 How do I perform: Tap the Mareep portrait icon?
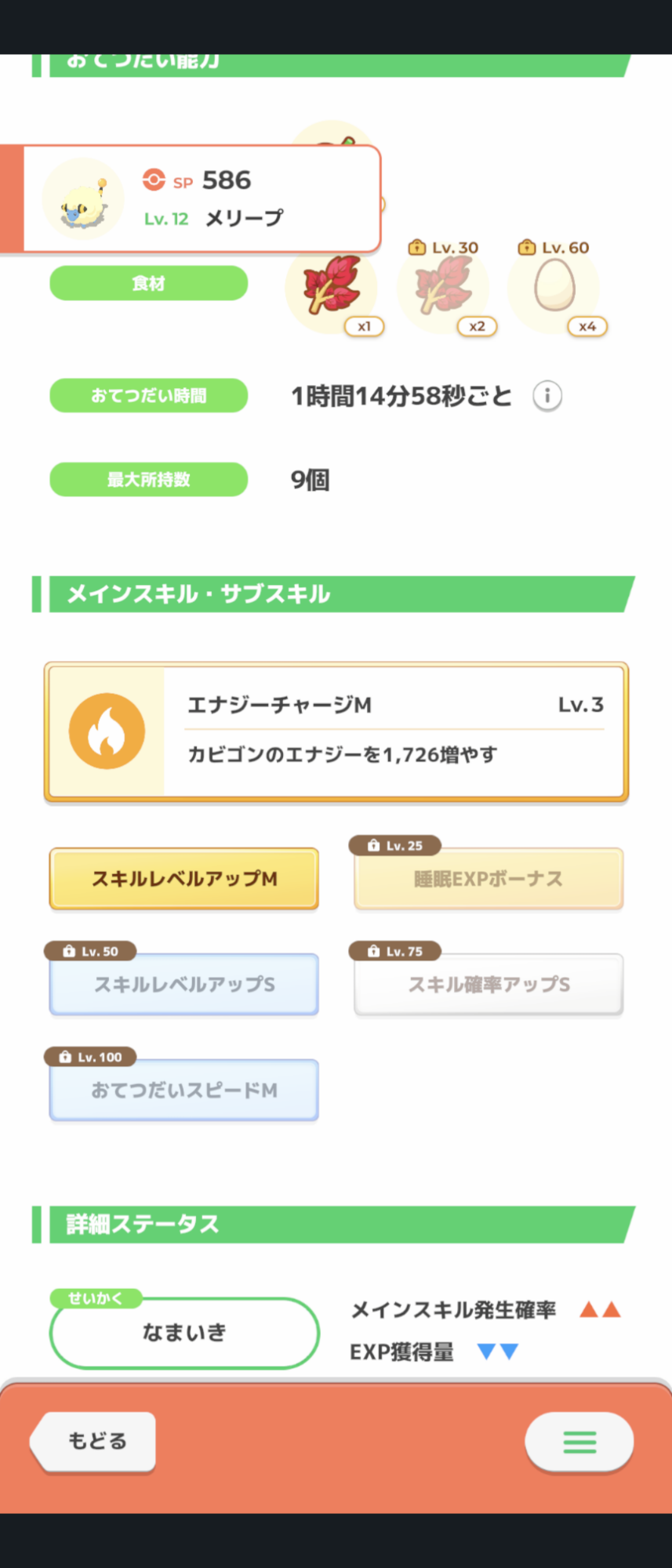pos(83,199)
